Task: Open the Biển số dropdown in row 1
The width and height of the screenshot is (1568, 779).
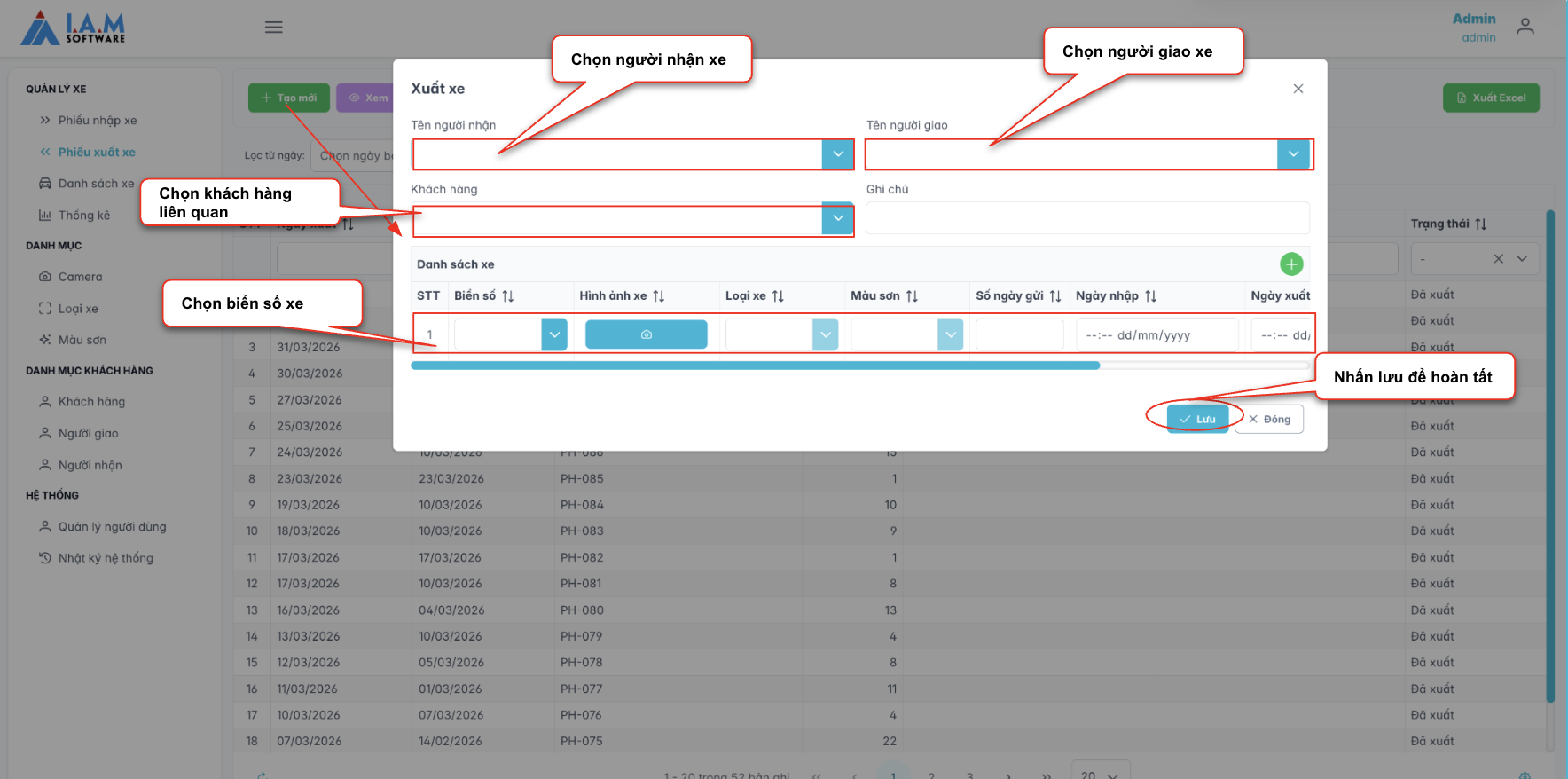Action: [x=554, y=334]
